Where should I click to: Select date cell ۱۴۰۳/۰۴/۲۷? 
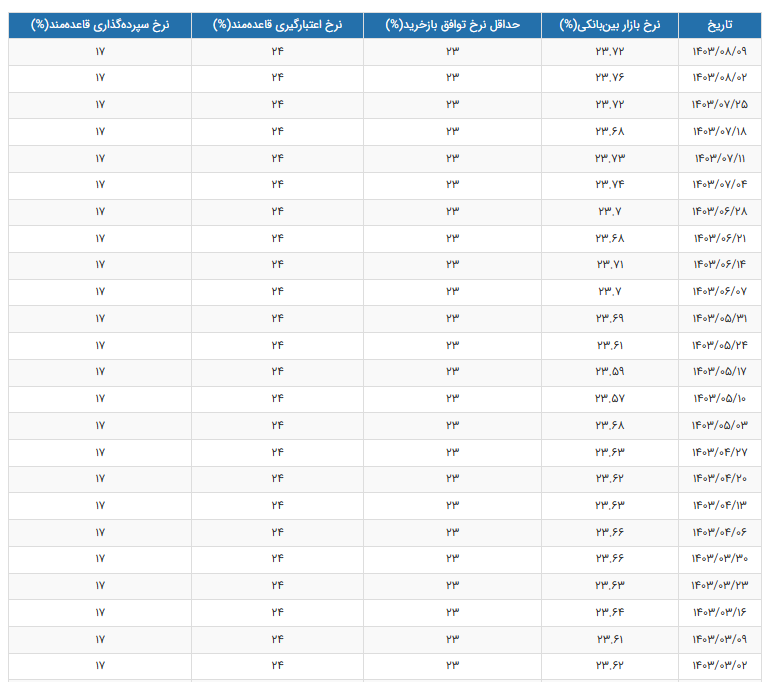point(719,452)
